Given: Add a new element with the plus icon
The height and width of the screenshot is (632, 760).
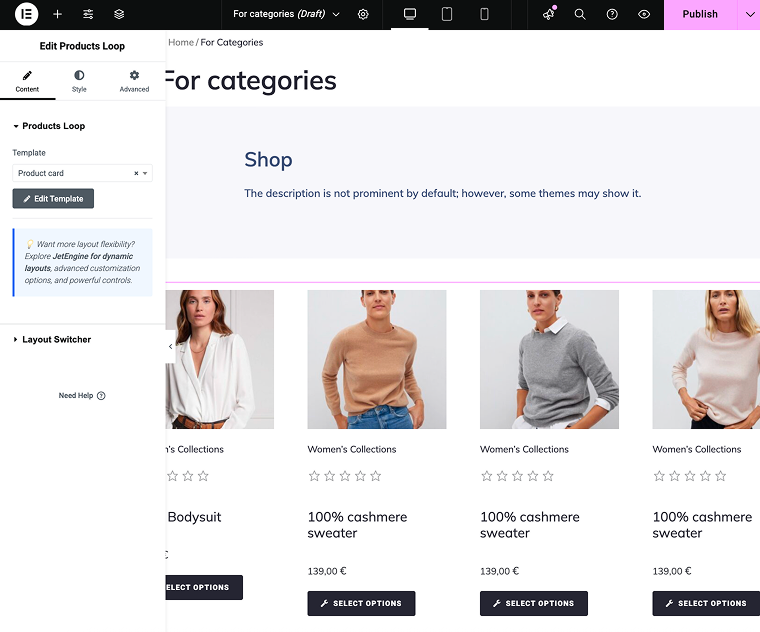Looking at the screenshot, I should tap(57, 15).
